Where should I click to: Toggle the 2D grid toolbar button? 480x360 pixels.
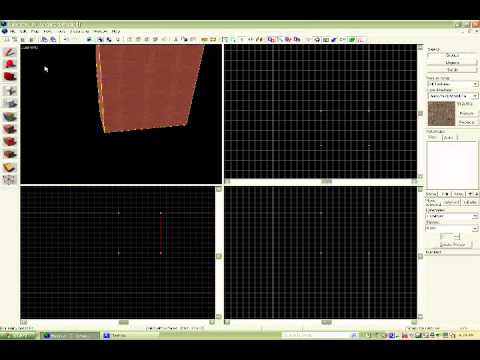click(6, 39)
